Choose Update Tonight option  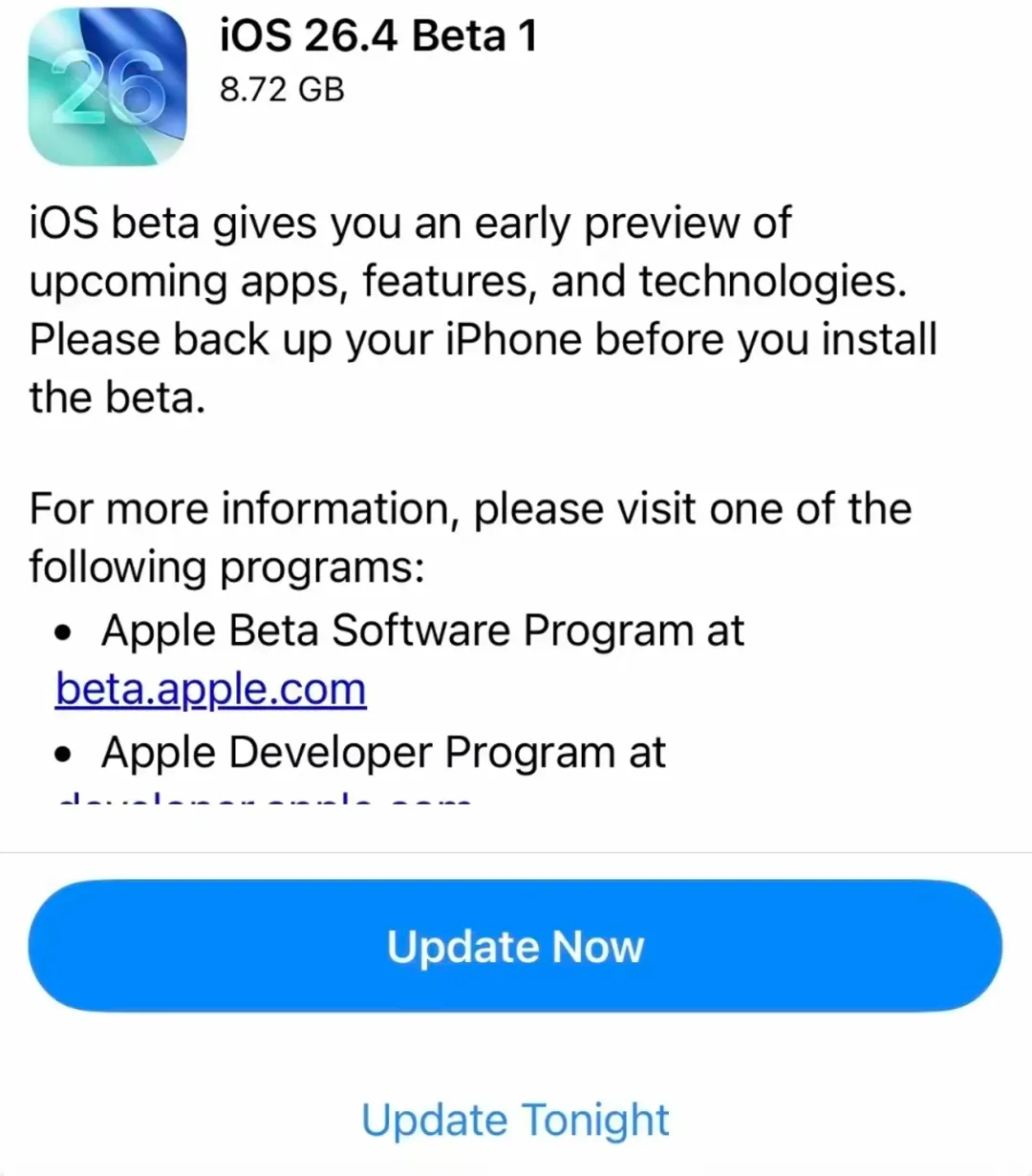tap(515, 1120)
